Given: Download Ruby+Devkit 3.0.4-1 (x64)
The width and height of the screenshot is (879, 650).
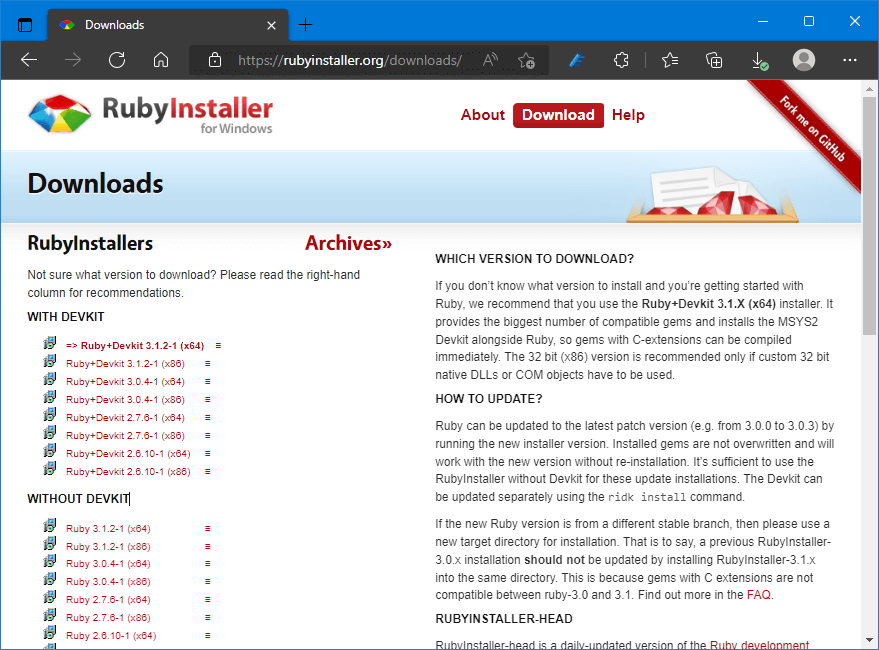Looking at the screenshot, I should click(x=125, y=382).
